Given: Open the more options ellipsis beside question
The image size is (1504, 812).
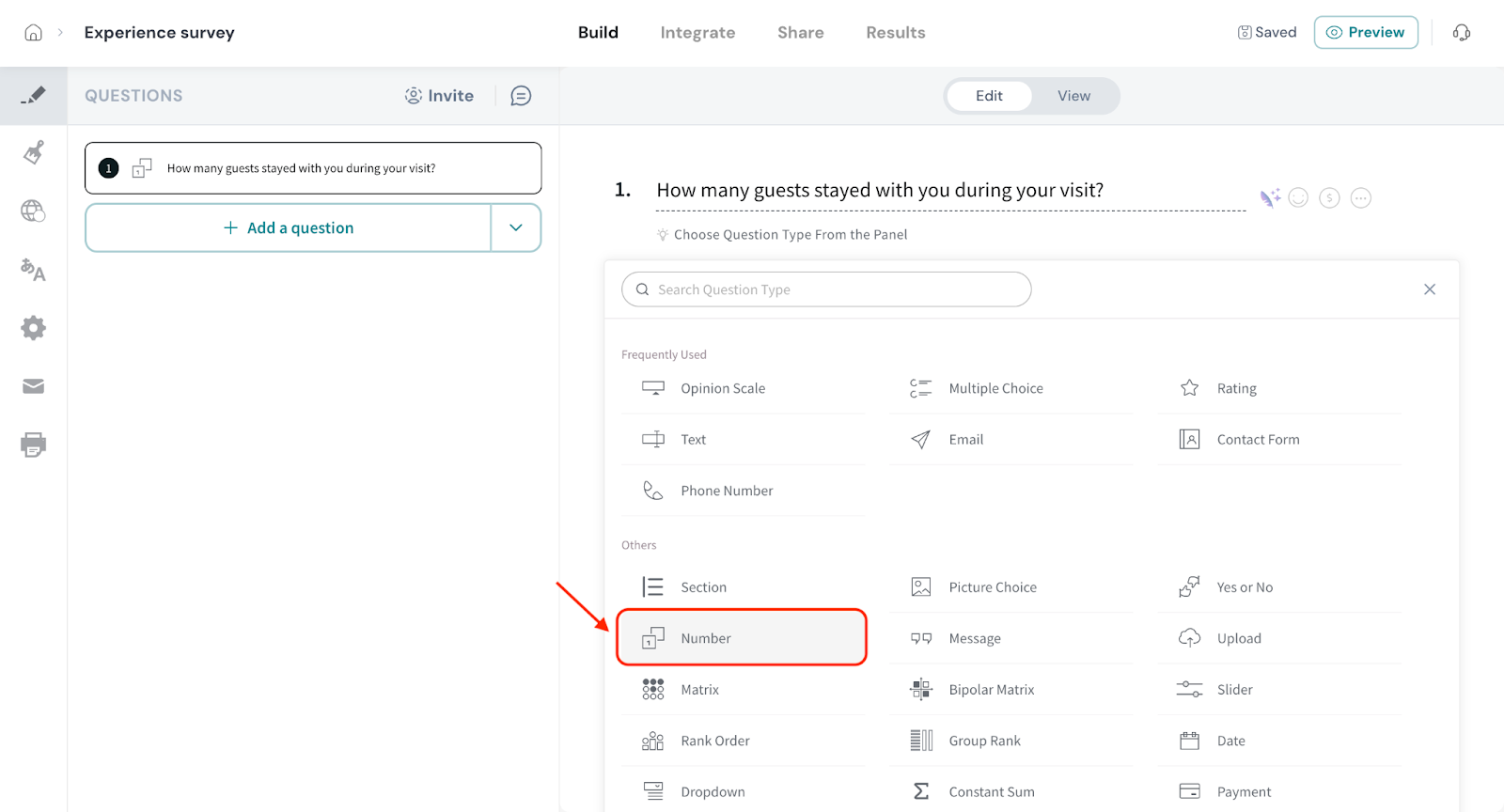Looking at the screenshot, I should [x=1360, y=198].
